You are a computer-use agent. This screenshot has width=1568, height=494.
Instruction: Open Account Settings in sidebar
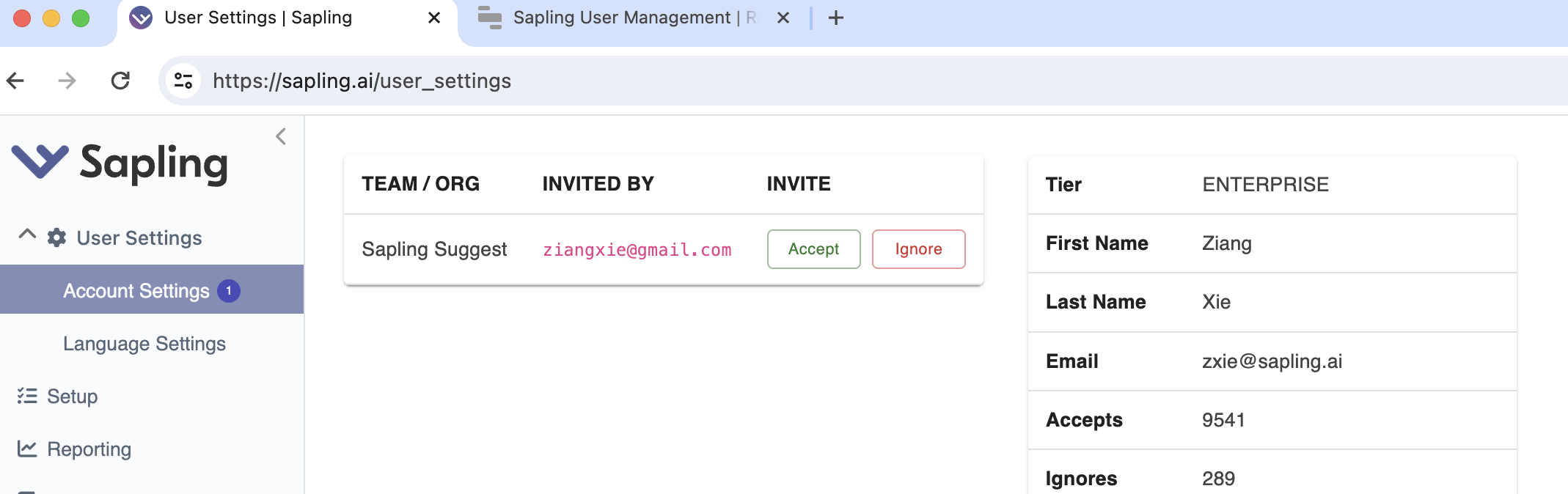pyautogui.click(x=152, y=290)
